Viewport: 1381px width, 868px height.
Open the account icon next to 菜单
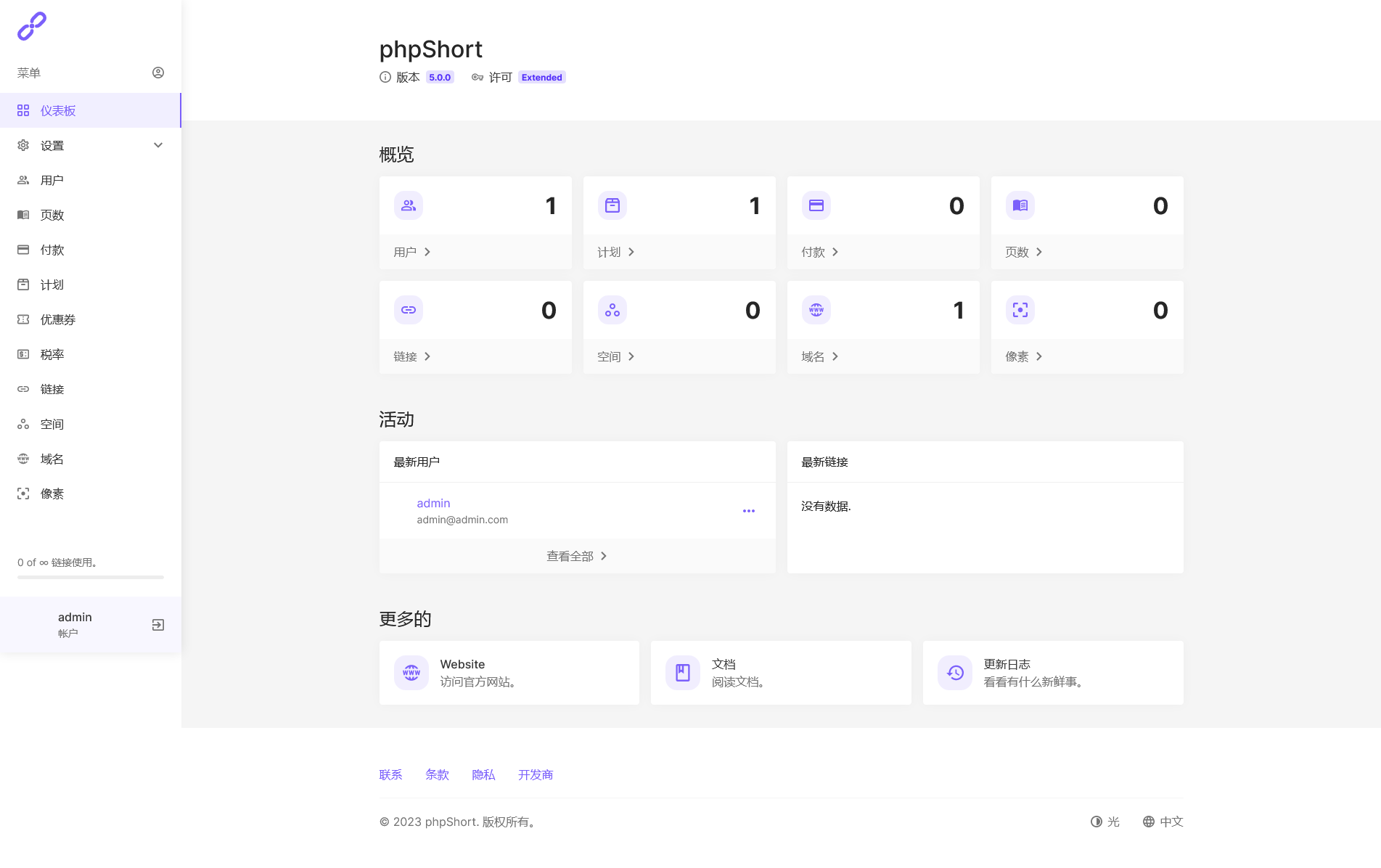pos(158,73)
